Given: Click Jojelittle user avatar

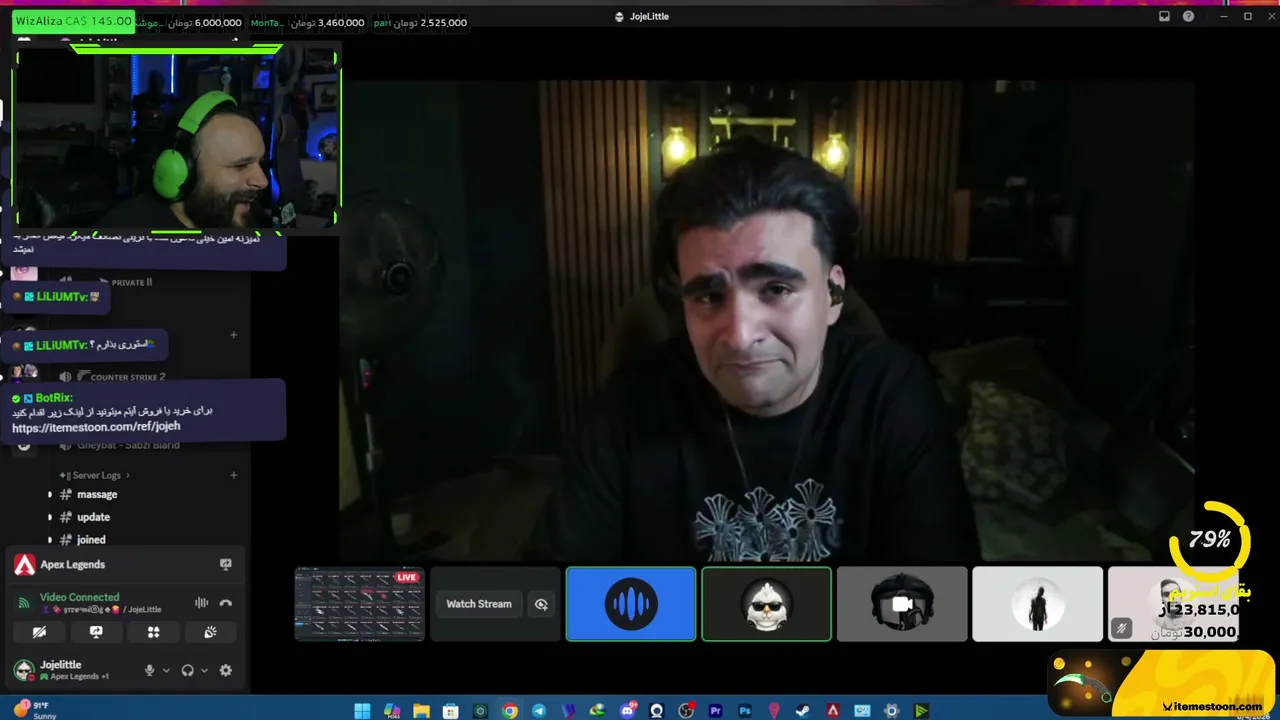Looking at the screenshot, I should pos(23,670).
